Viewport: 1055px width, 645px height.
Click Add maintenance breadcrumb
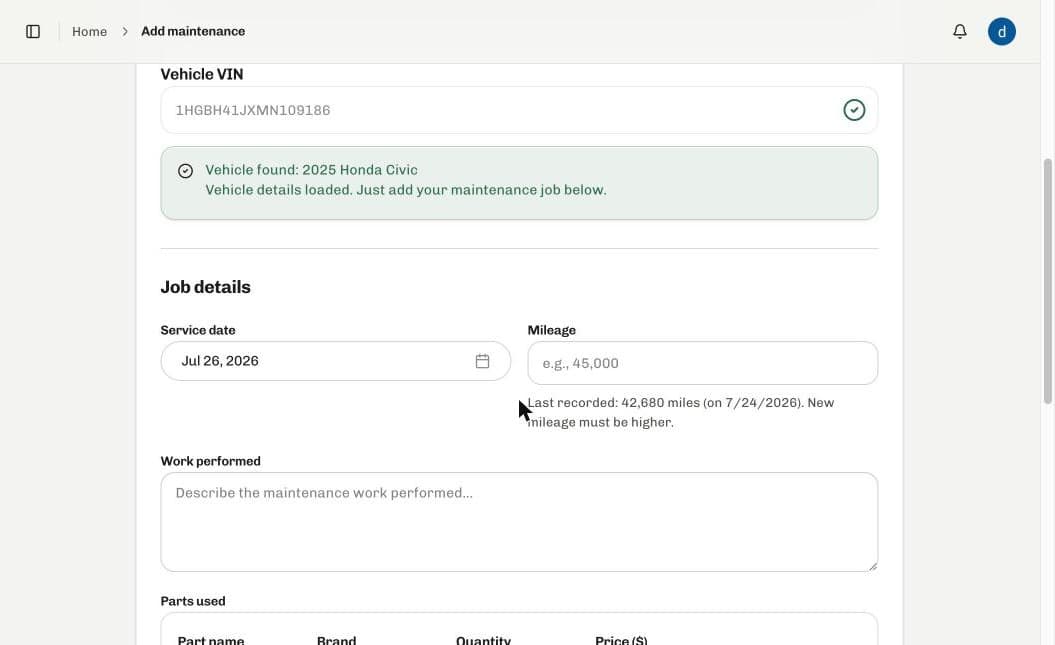tap(192, 32)
